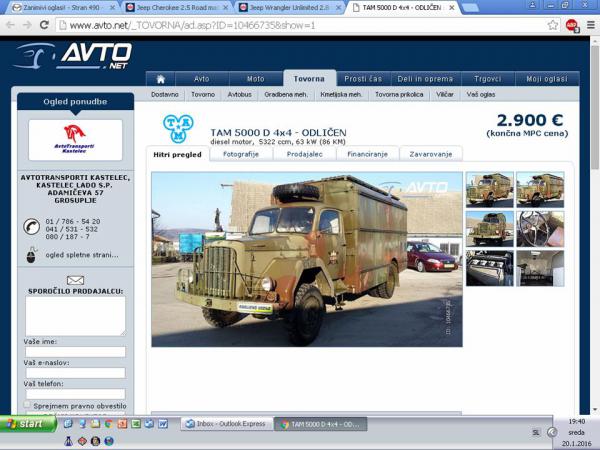Switch to the Fotografije tab
The height and width of the screenshot is (450, 600).
240,154
